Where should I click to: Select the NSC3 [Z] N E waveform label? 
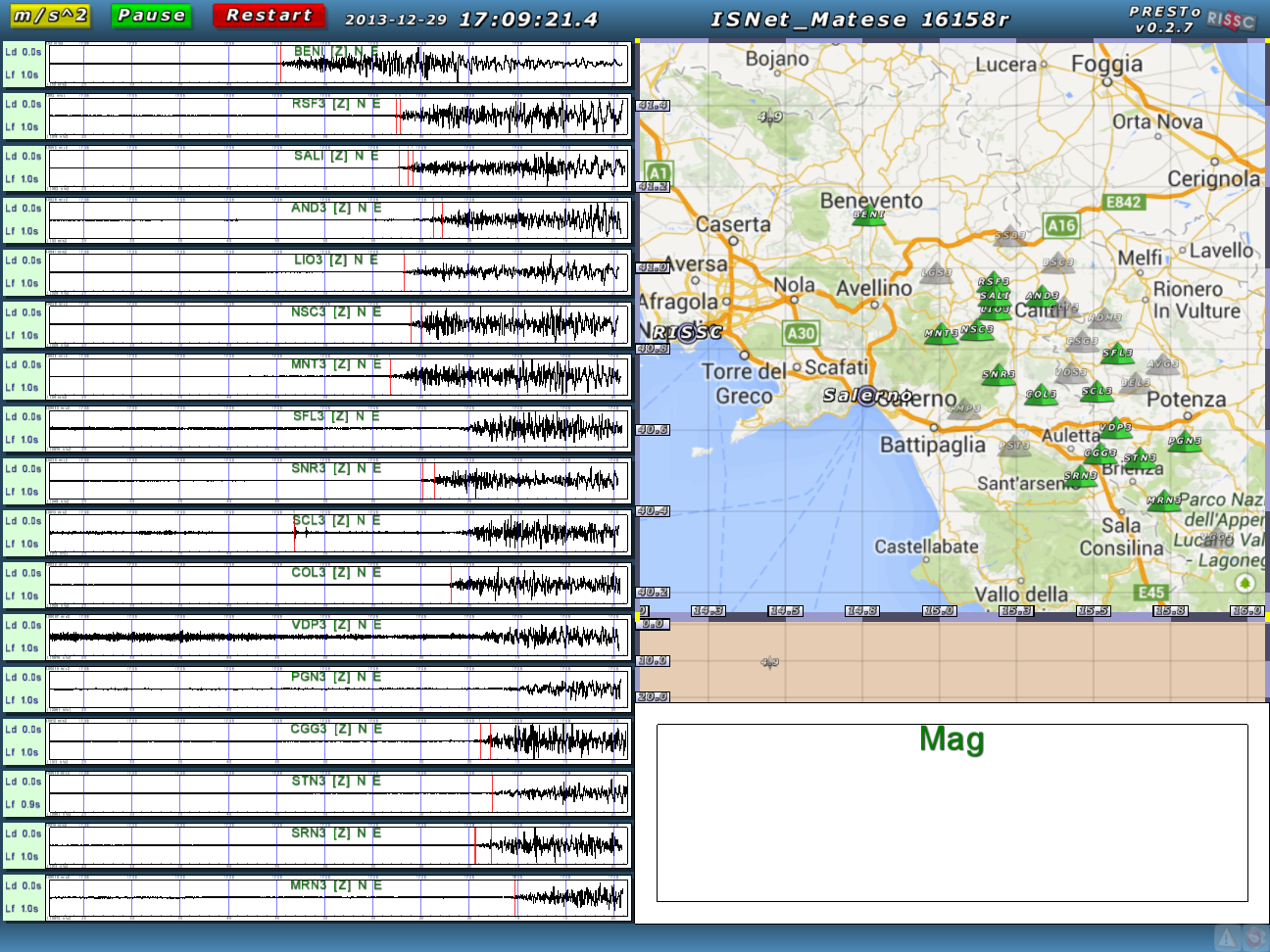tap(337, 312)
